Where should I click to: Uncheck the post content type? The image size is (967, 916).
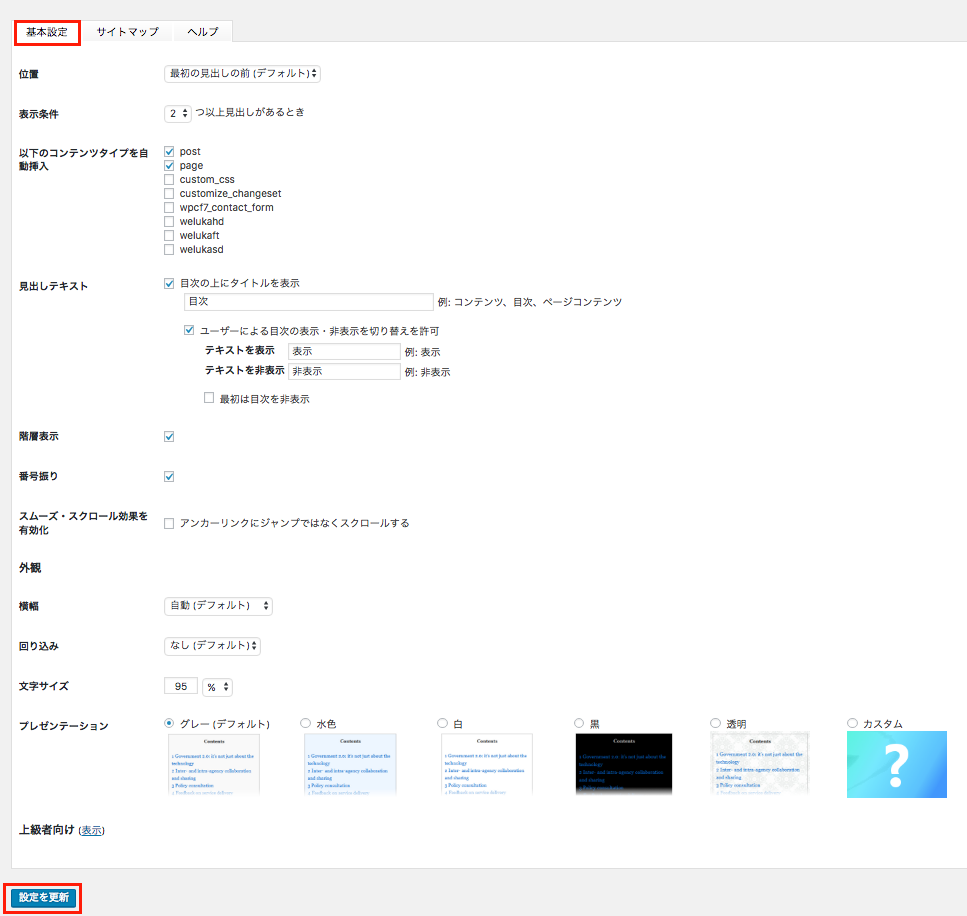(x=169, y=152)
